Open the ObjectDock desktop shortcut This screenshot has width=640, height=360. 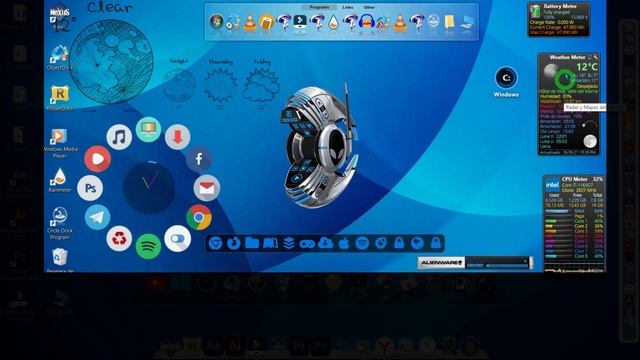coord(60,58)
